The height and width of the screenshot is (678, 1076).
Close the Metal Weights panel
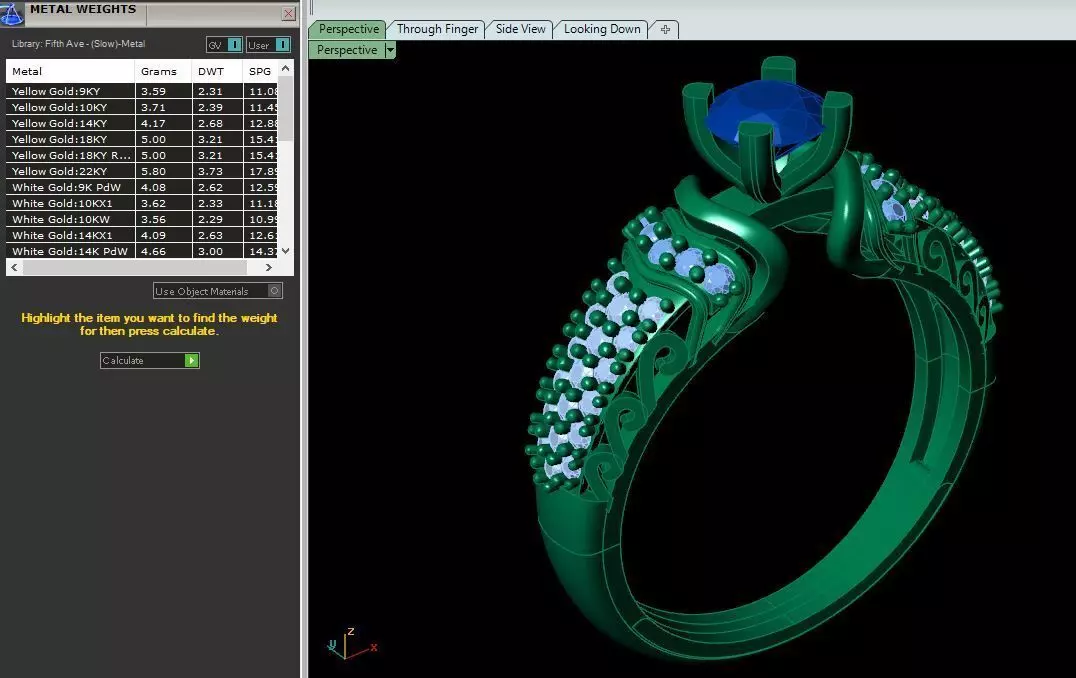point(289,14)
